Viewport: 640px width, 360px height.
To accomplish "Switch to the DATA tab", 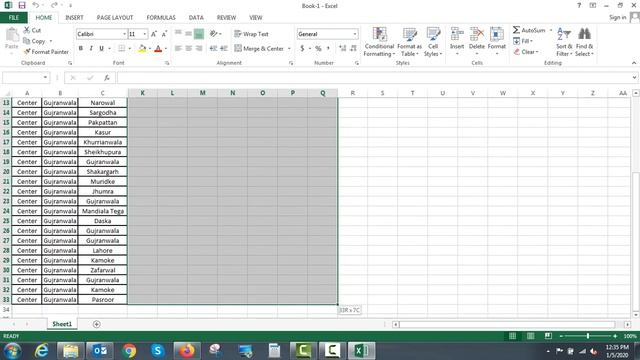I will click(196, 18).
